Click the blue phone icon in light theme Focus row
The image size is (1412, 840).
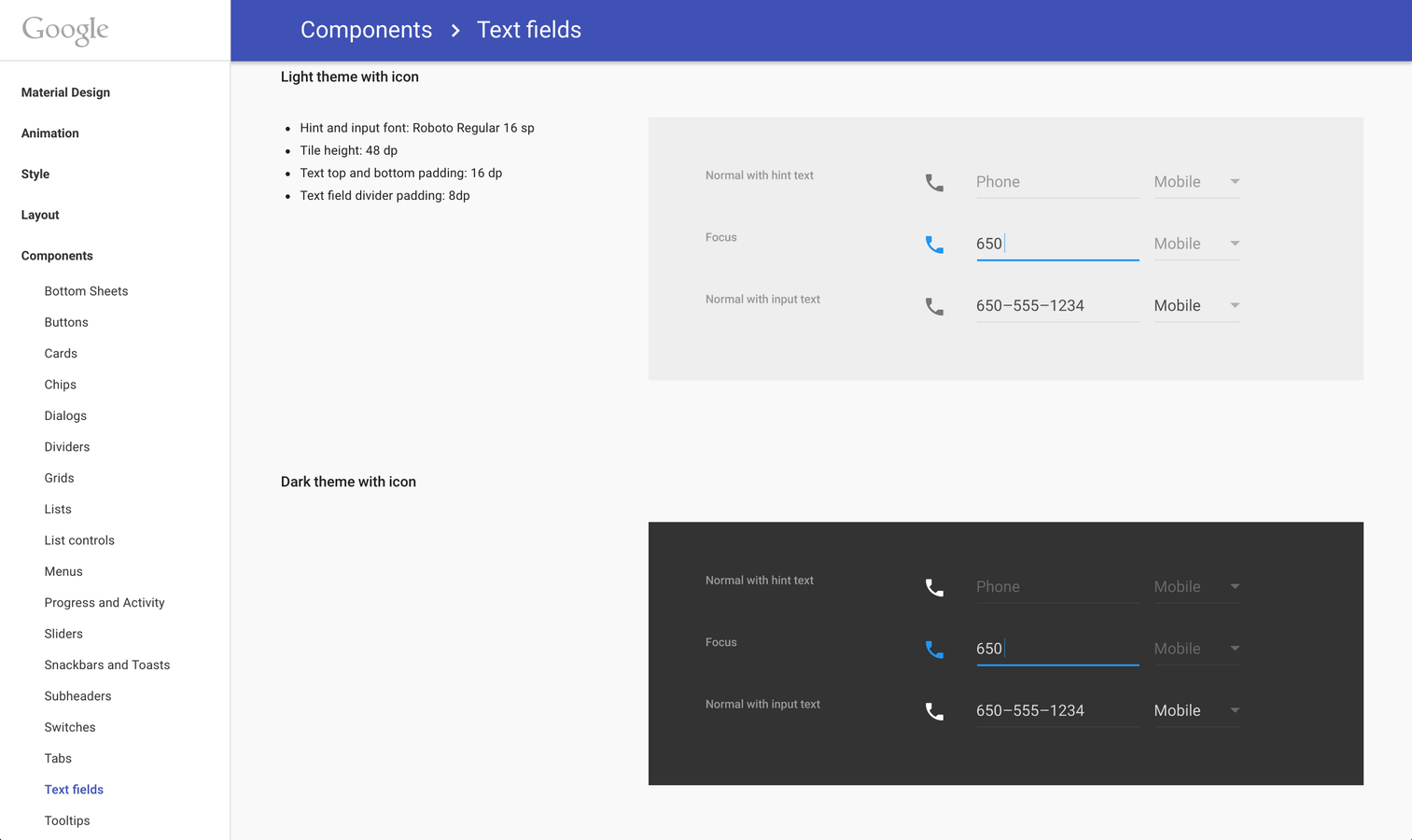point(934,245)
